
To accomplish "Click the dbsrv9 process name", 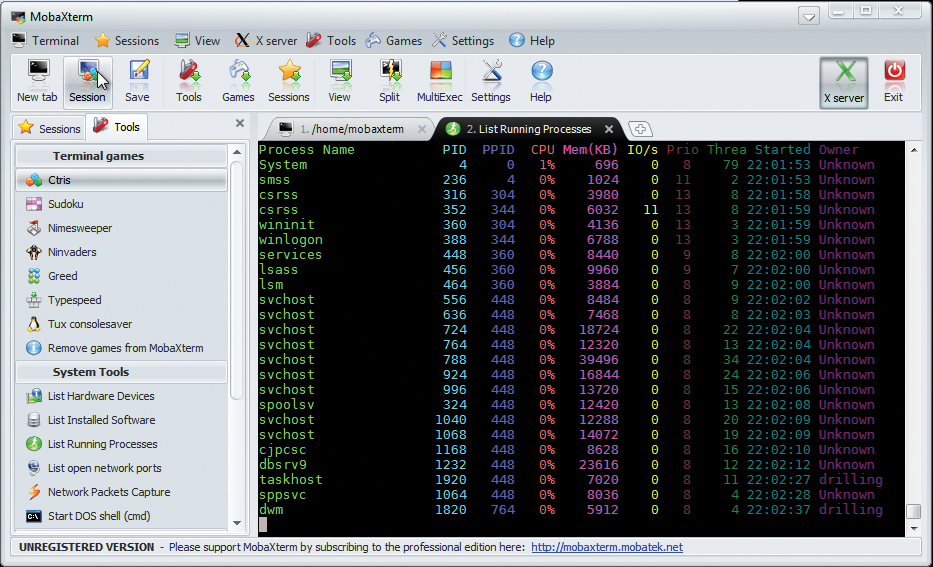I will coord(283,465).
